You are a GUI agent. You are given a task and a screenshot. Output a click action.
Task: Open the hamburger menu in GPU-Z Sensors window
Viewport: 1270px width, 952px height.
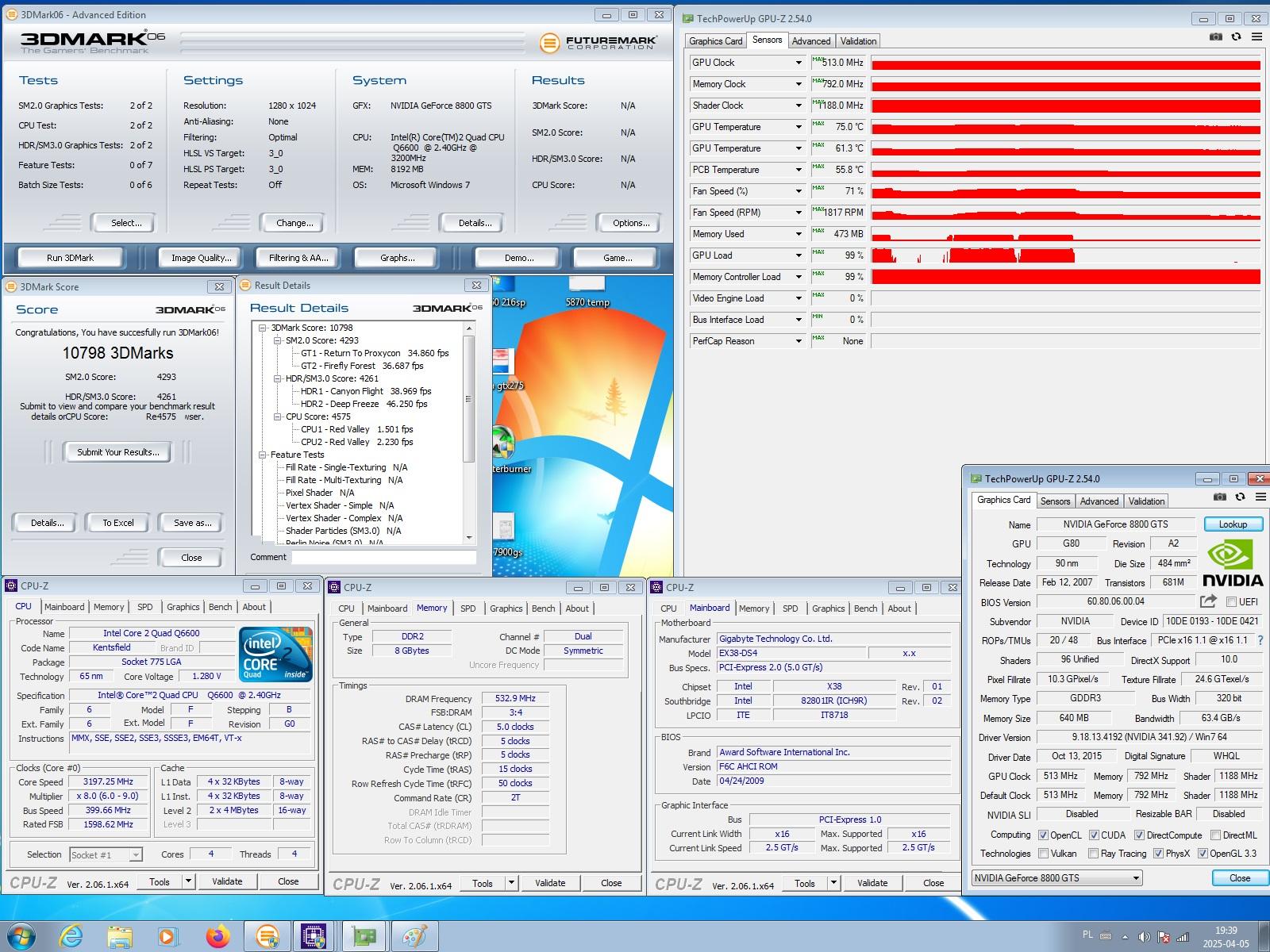tap(1257, 36)
